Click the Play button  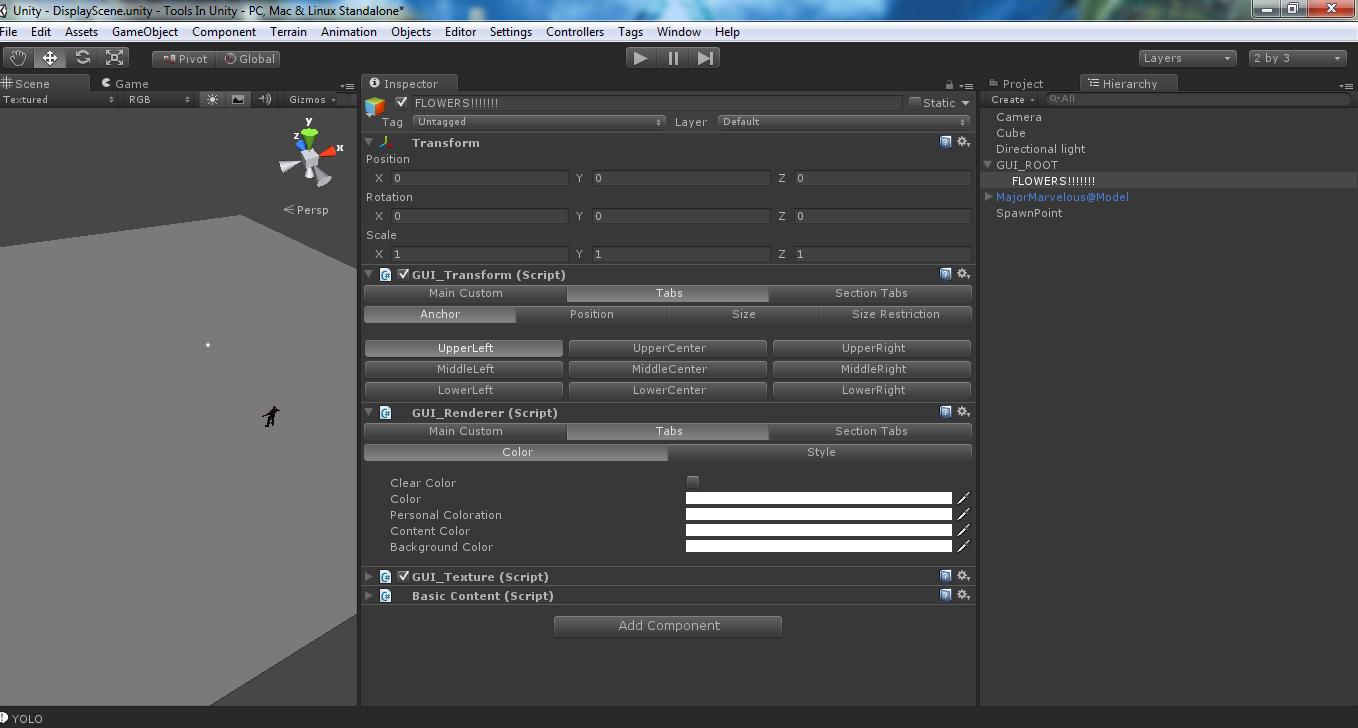(640, 57)
